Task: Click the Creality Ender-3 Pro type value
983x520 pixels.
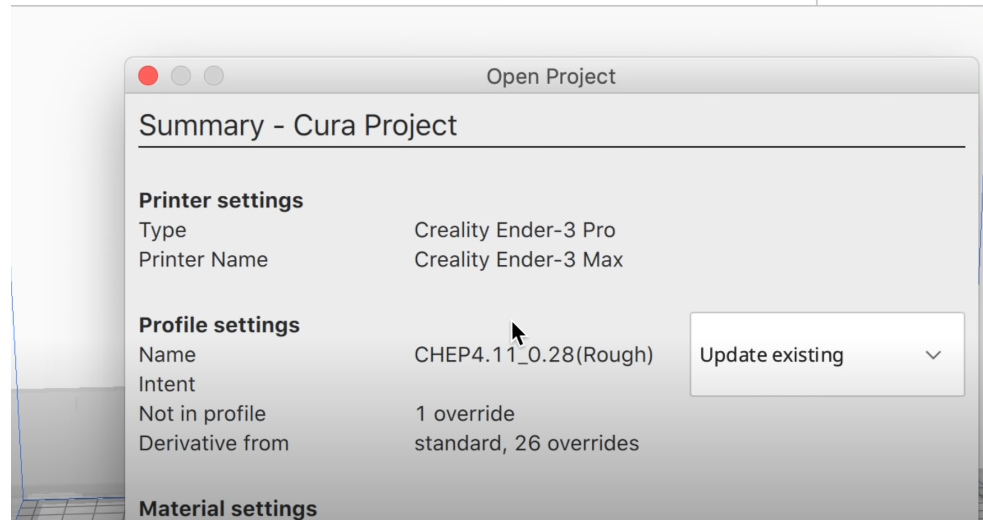Action: tap(514, 230)
